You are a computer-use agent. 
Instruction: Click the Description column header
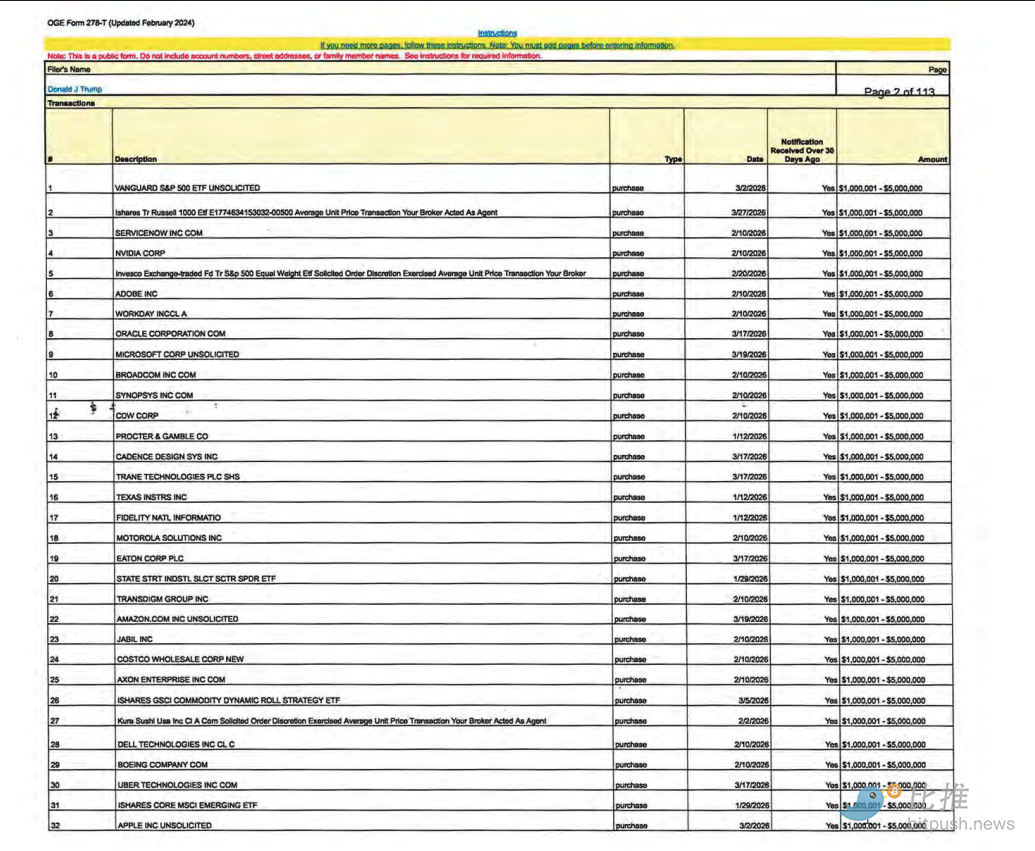coord(136,159)
